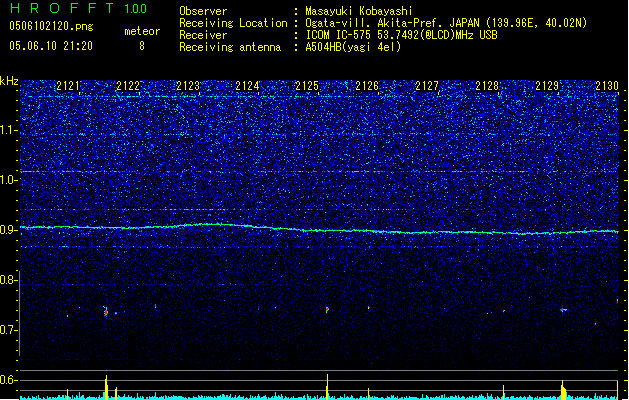629x400 pixels.
Task: Click antenna text A504HB(yagi 4el)
Action: point(353,47)
